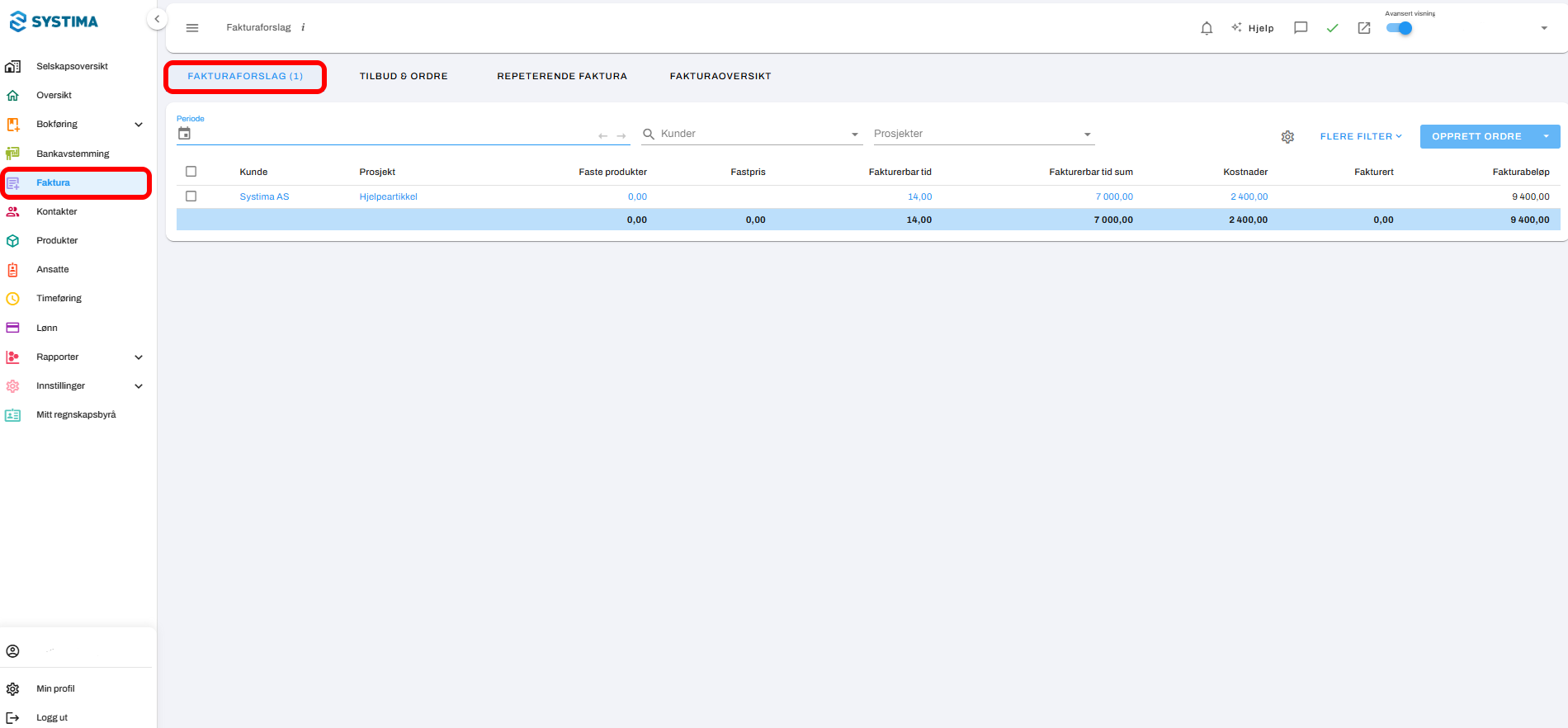Open Hjelp assistant
This screenshot has height=728, width=1568.
tap(1253, 28)
